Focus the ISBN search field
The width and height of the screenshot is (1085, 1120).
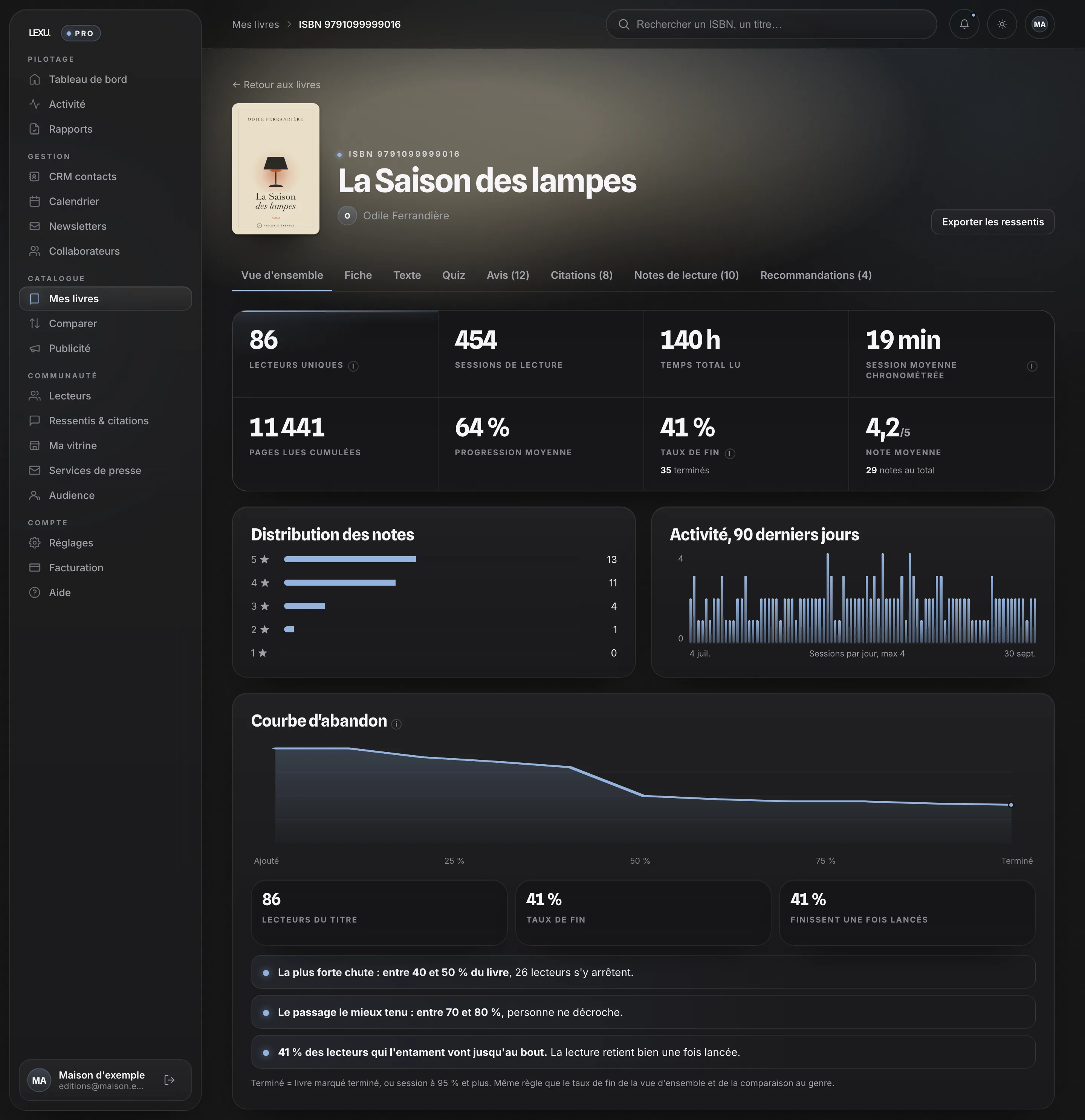click(x=771, y=24)
